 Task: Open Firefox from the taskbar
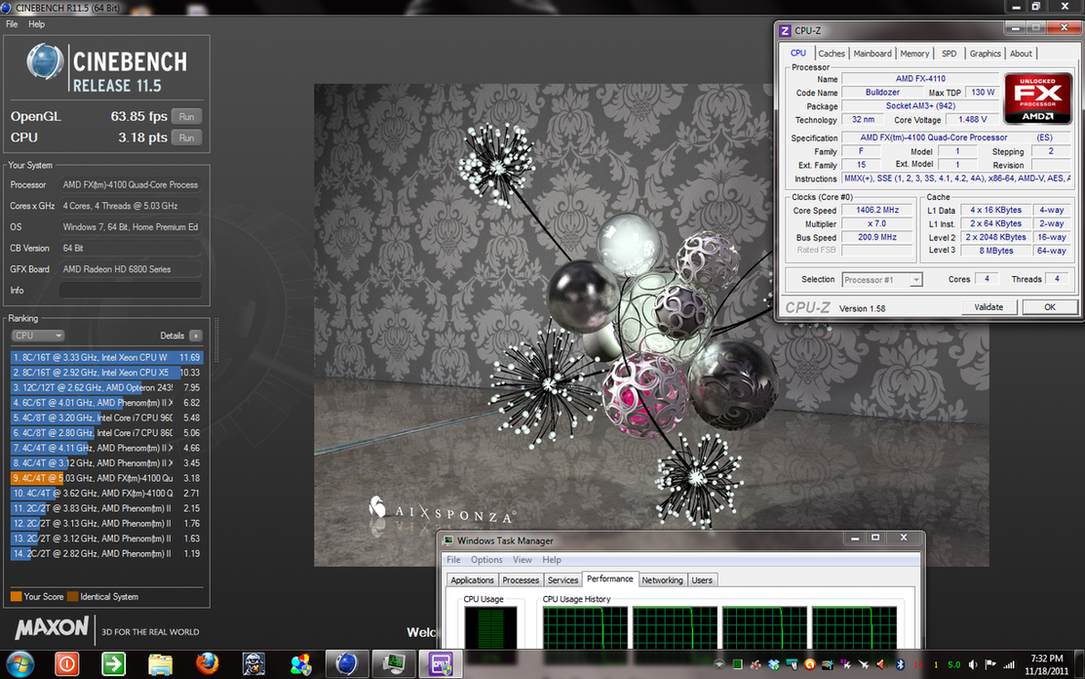click(207, 664)
